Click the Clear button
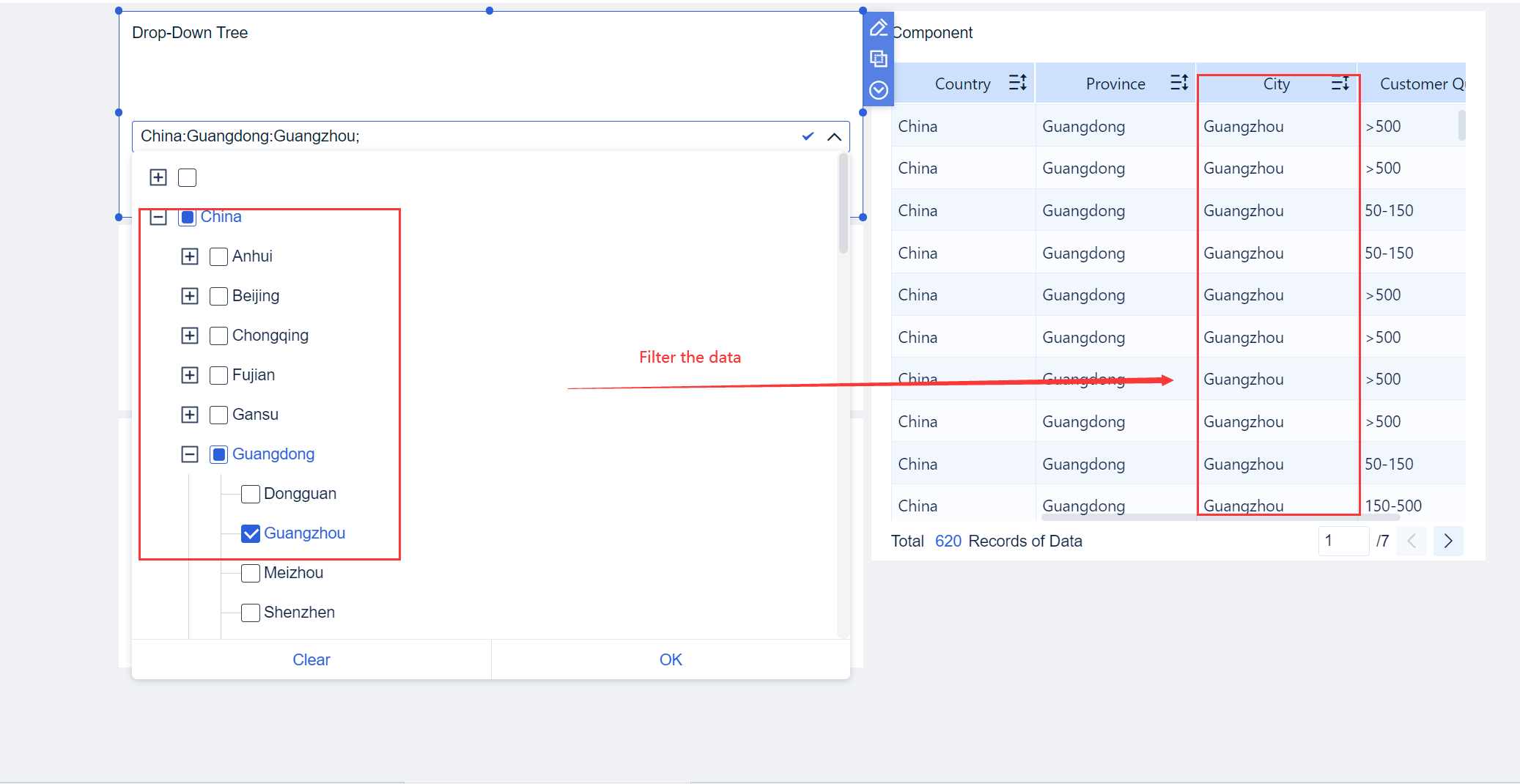The height and width of the screenshot is (784, 1520). click(x=311, y=659)
